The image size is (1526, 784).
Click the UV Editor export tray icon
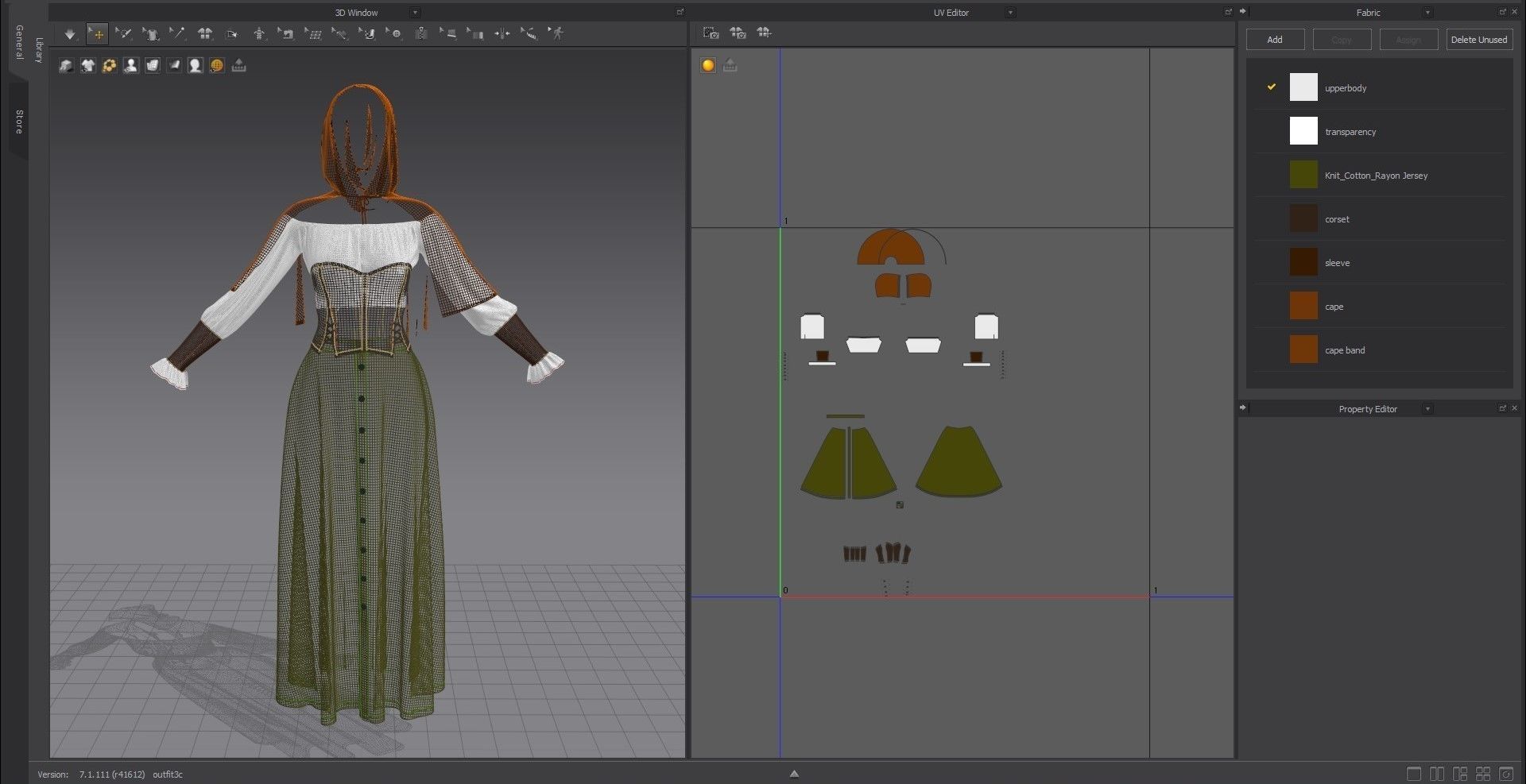click(x=730, y=65)
